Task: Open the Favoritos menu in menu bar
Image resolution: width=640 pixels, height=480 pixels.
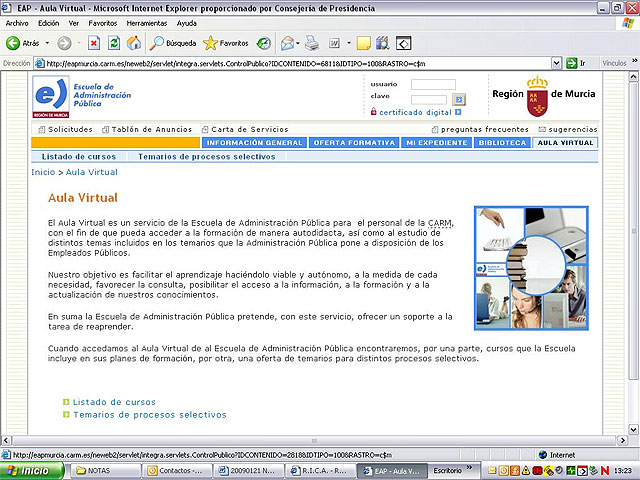Action: 103,23
